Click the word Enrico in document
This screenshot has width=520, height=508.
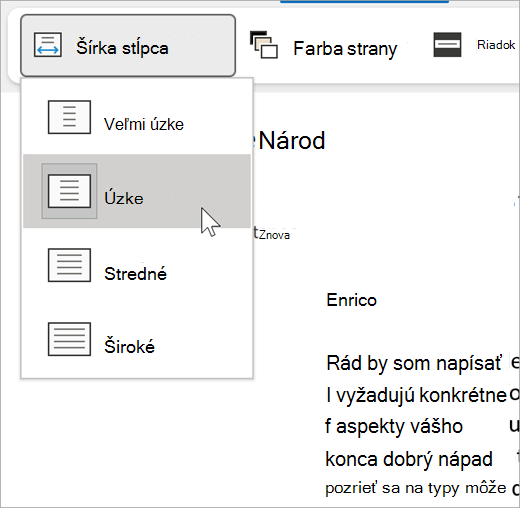[x=351, y=300]
